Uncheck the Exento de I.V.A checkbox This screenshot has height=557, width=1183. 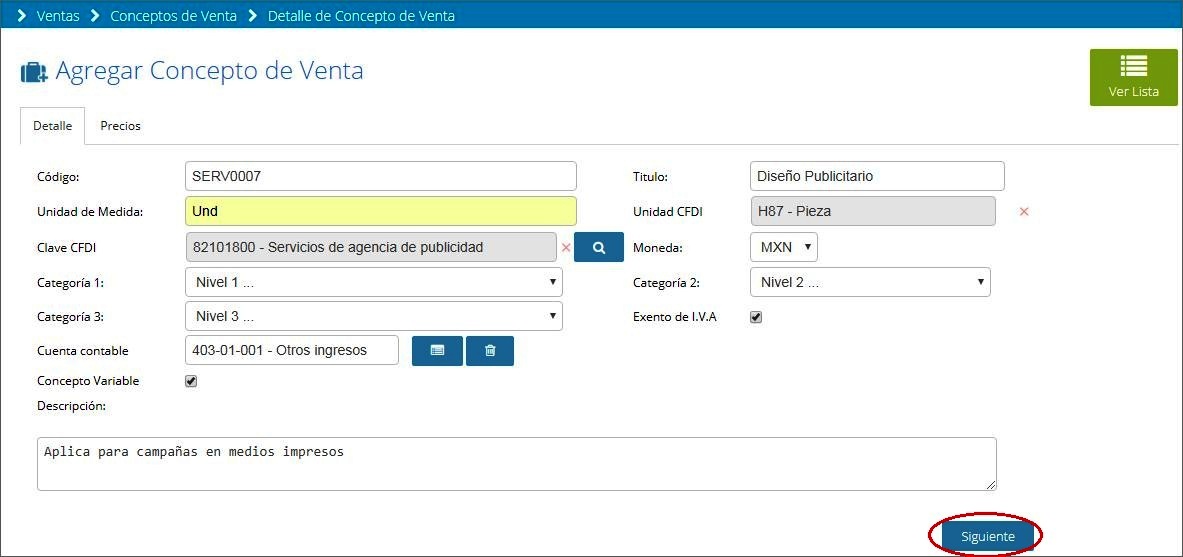click(x=756, y=318)
